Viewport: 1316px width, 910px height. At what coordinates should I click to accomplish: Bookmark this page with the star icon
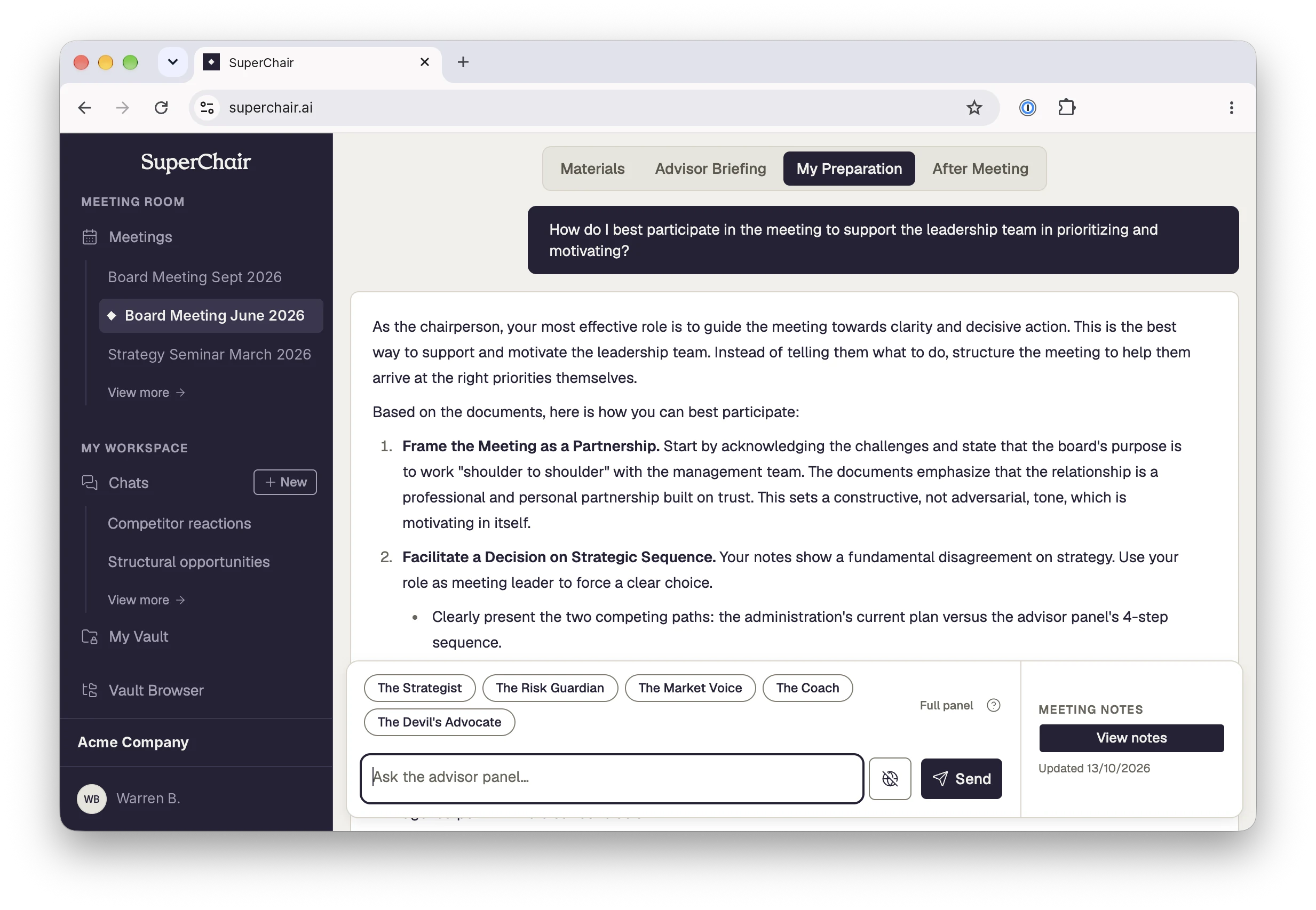click(974, 107)
